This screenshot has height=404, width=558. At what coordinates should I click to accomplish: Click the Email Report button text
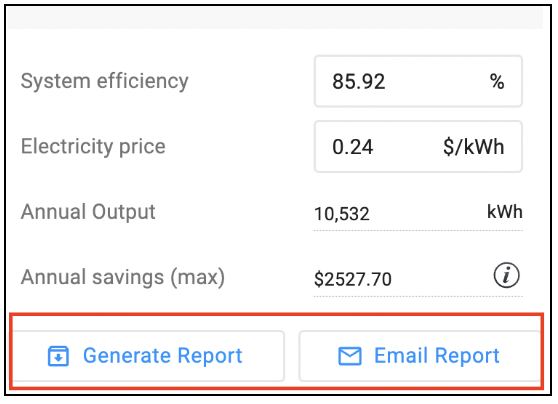tap(437, 356)
